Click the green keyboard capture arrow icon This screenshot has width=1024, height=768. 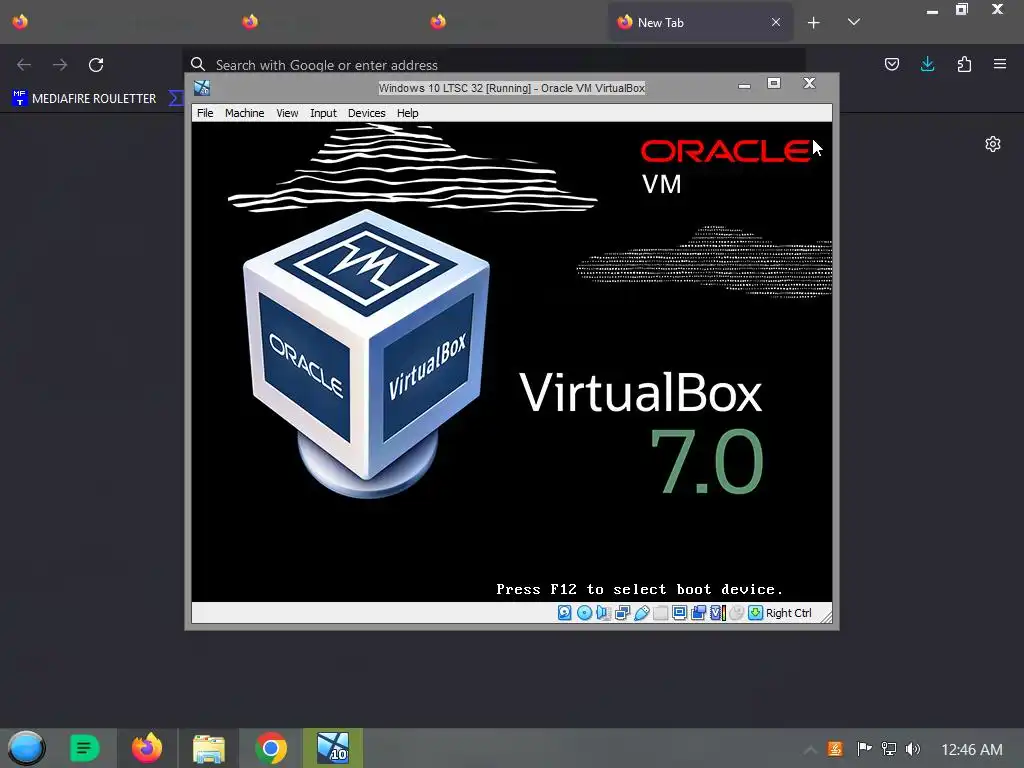click(756, 613)
